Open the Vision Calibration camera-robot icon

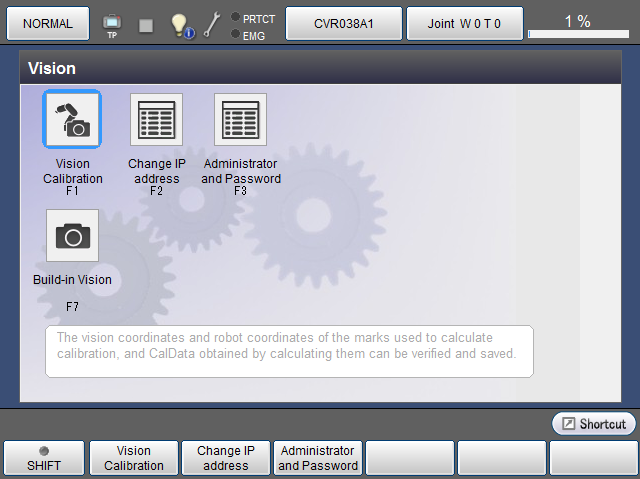(72, 120)
